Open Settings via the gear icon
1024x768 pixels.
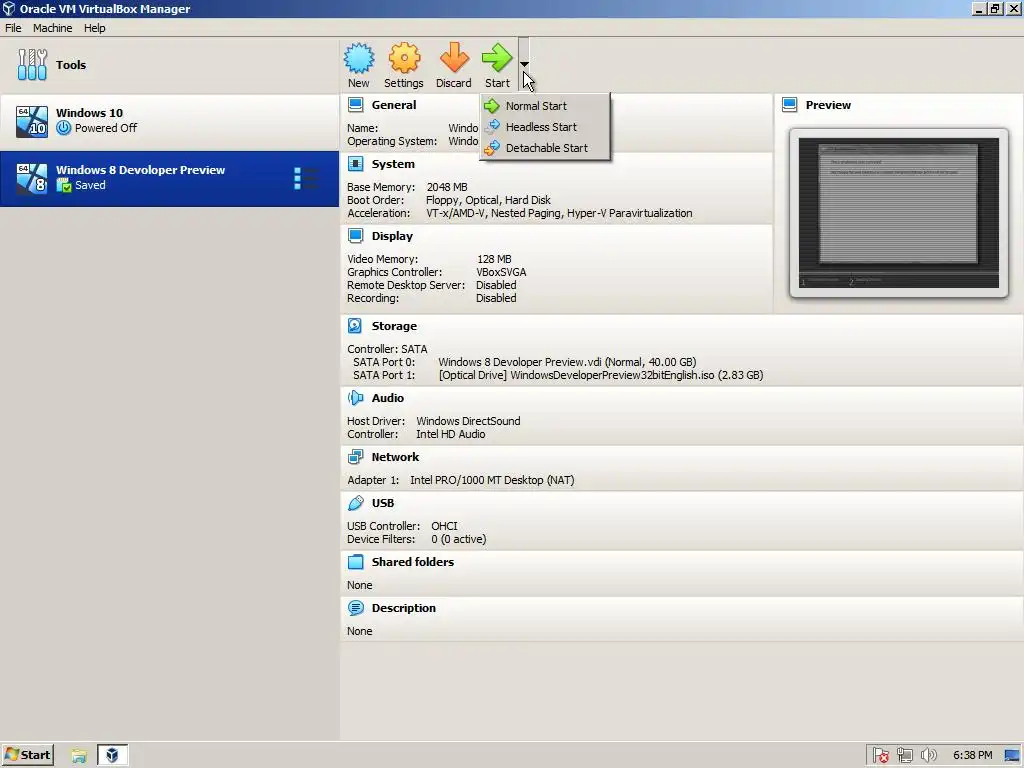pos(404,58)
